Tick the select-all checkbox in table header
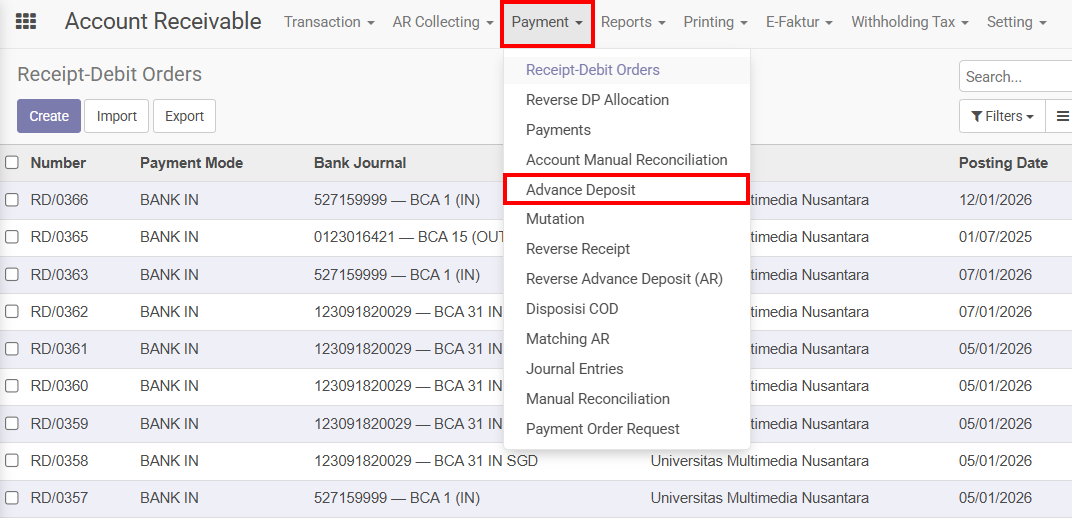1072x518 pixels. tap(12, 162)
